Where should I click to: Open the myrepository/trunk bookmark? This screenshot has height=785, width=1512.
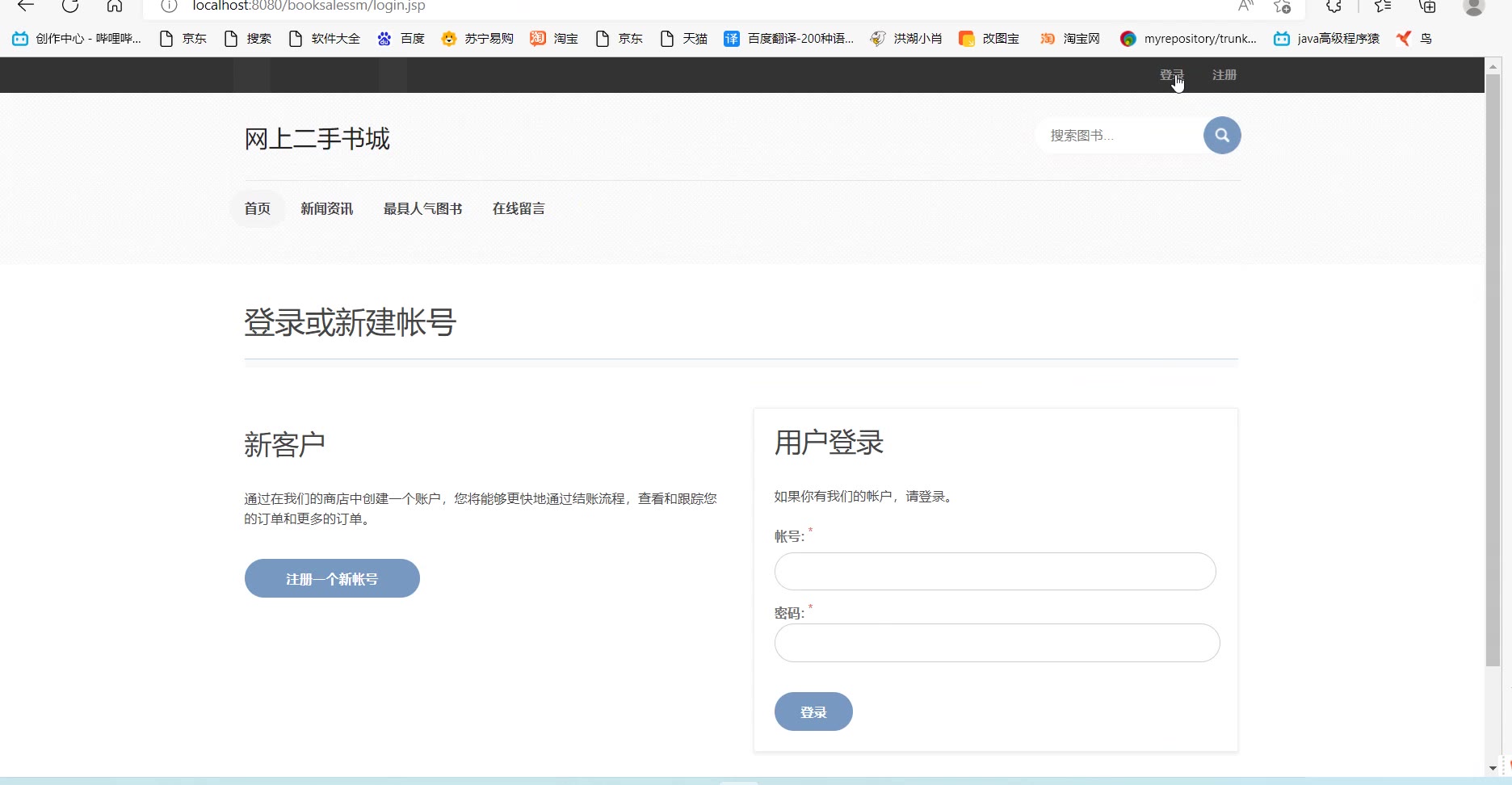(1189, 39)
